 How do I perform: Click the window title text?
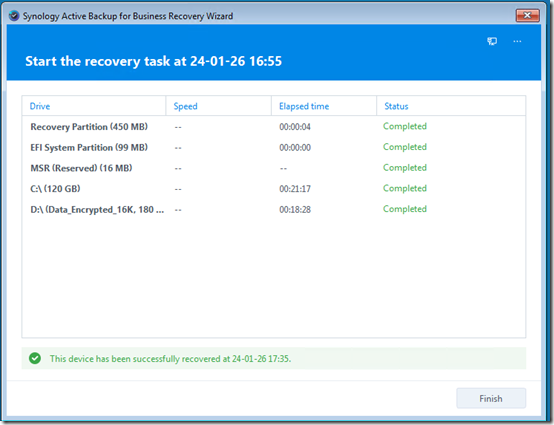128,16
